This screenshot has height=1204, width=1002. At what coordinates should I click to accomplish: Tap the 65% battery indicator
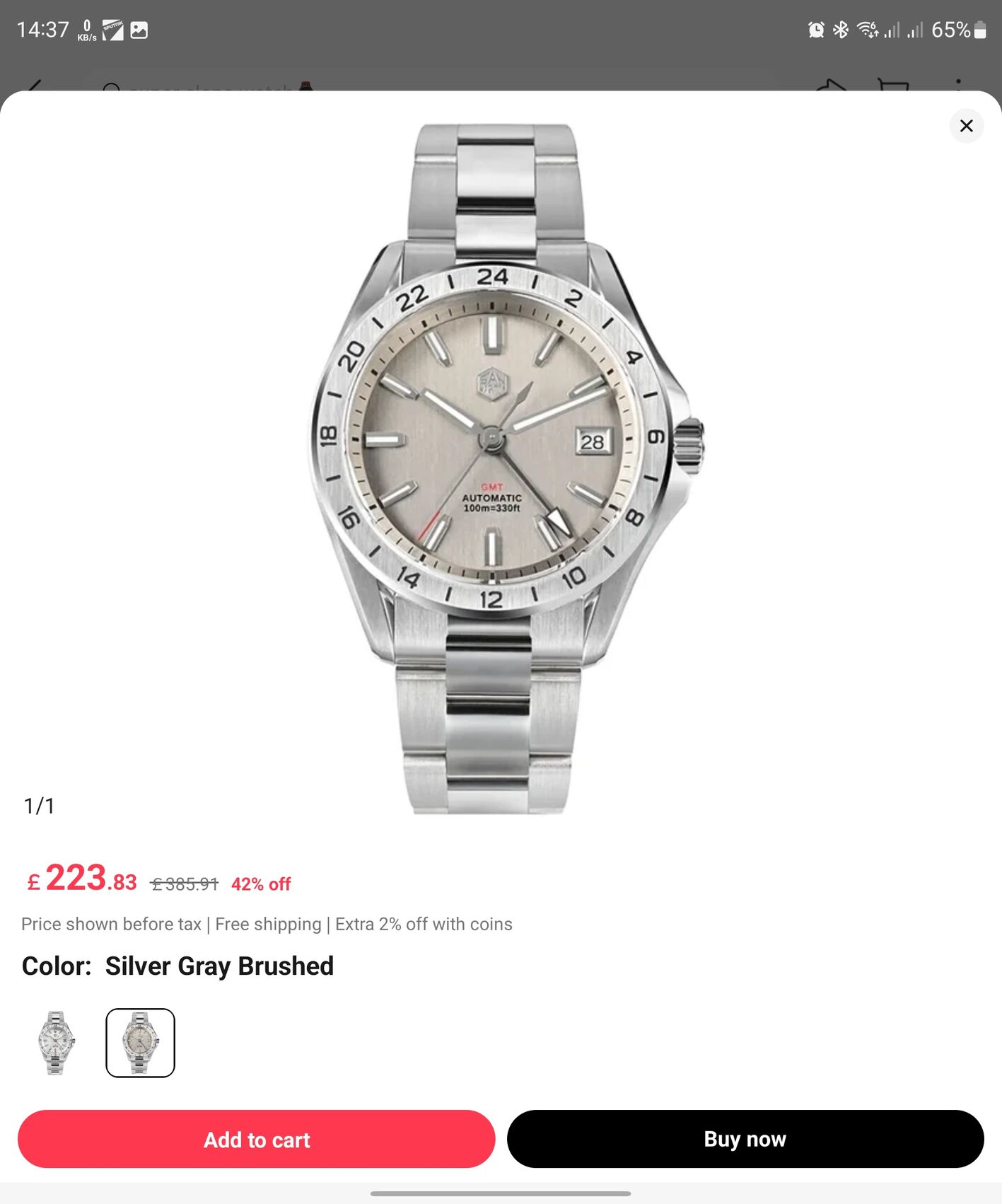point(958,30)
